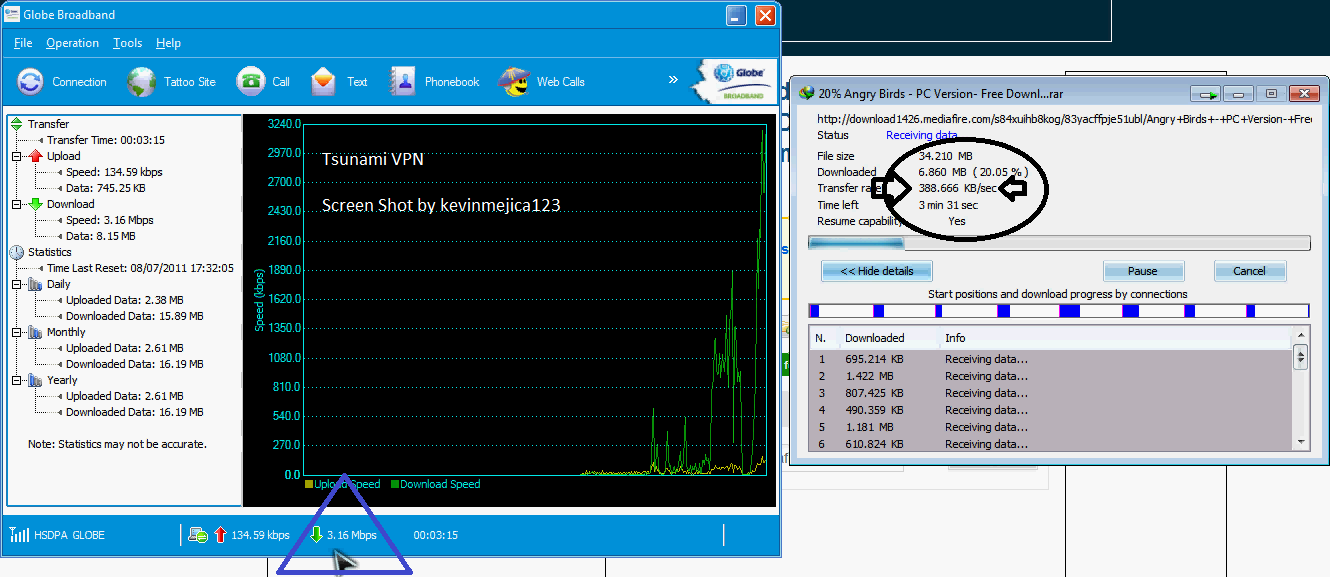Open the Text envelope icon

[x=324, y=82]
